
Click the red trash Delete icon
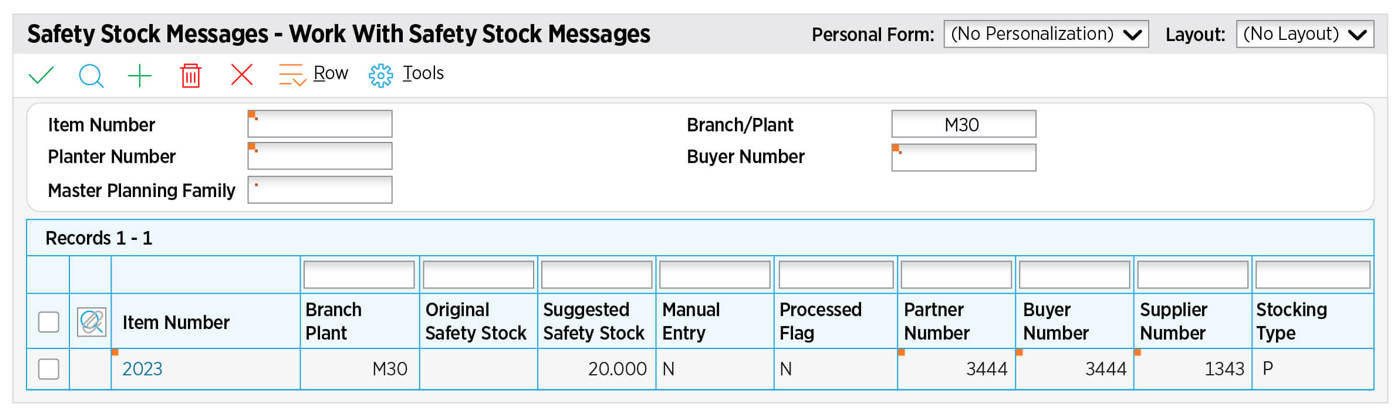190,75
